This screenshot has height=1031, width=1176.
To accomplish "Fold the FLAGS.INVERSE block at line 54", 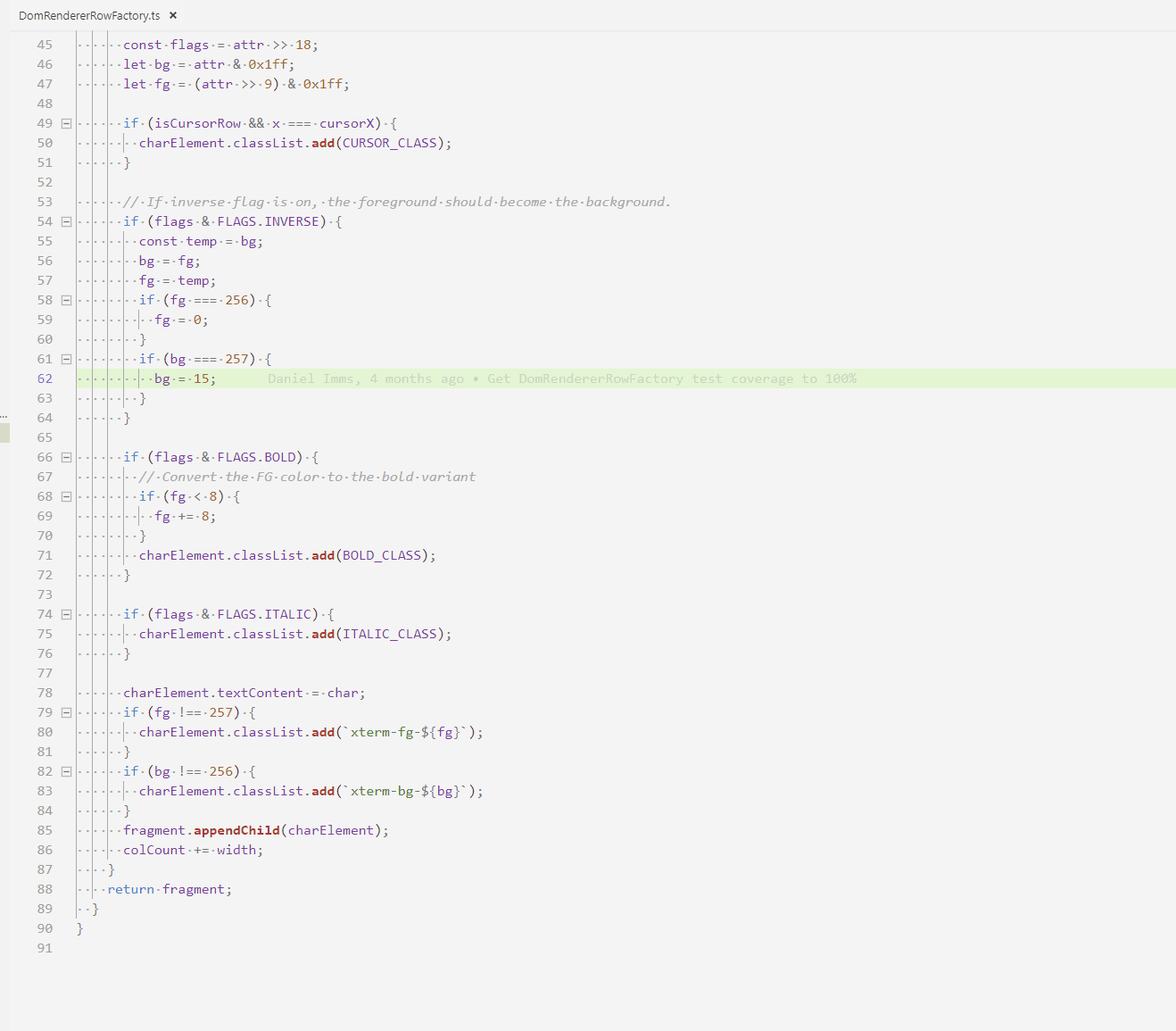I will (x=65, y=221).
